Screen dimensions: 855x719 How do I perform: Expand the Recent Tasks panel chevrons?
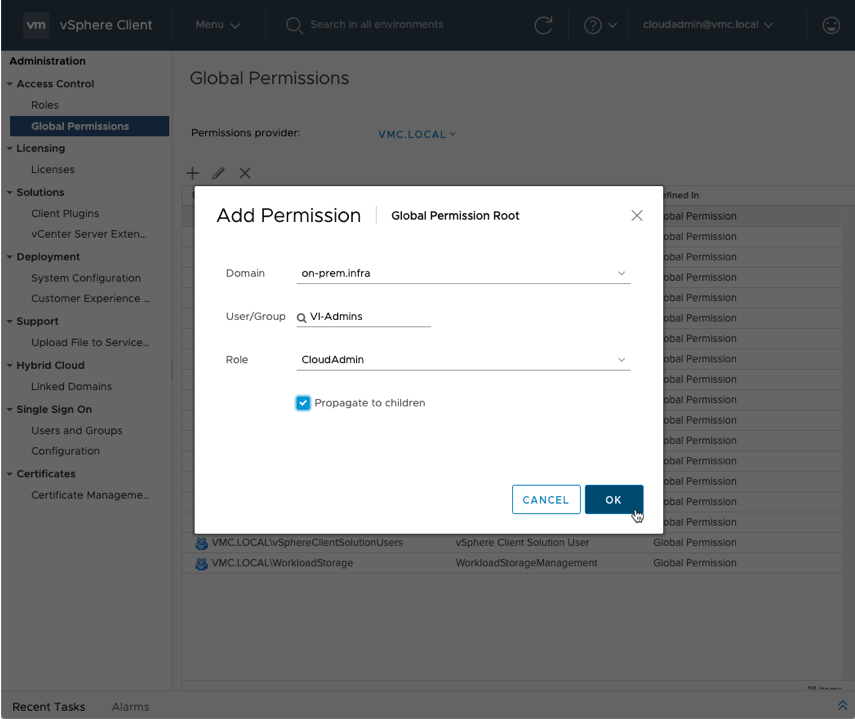pos(842,706)
